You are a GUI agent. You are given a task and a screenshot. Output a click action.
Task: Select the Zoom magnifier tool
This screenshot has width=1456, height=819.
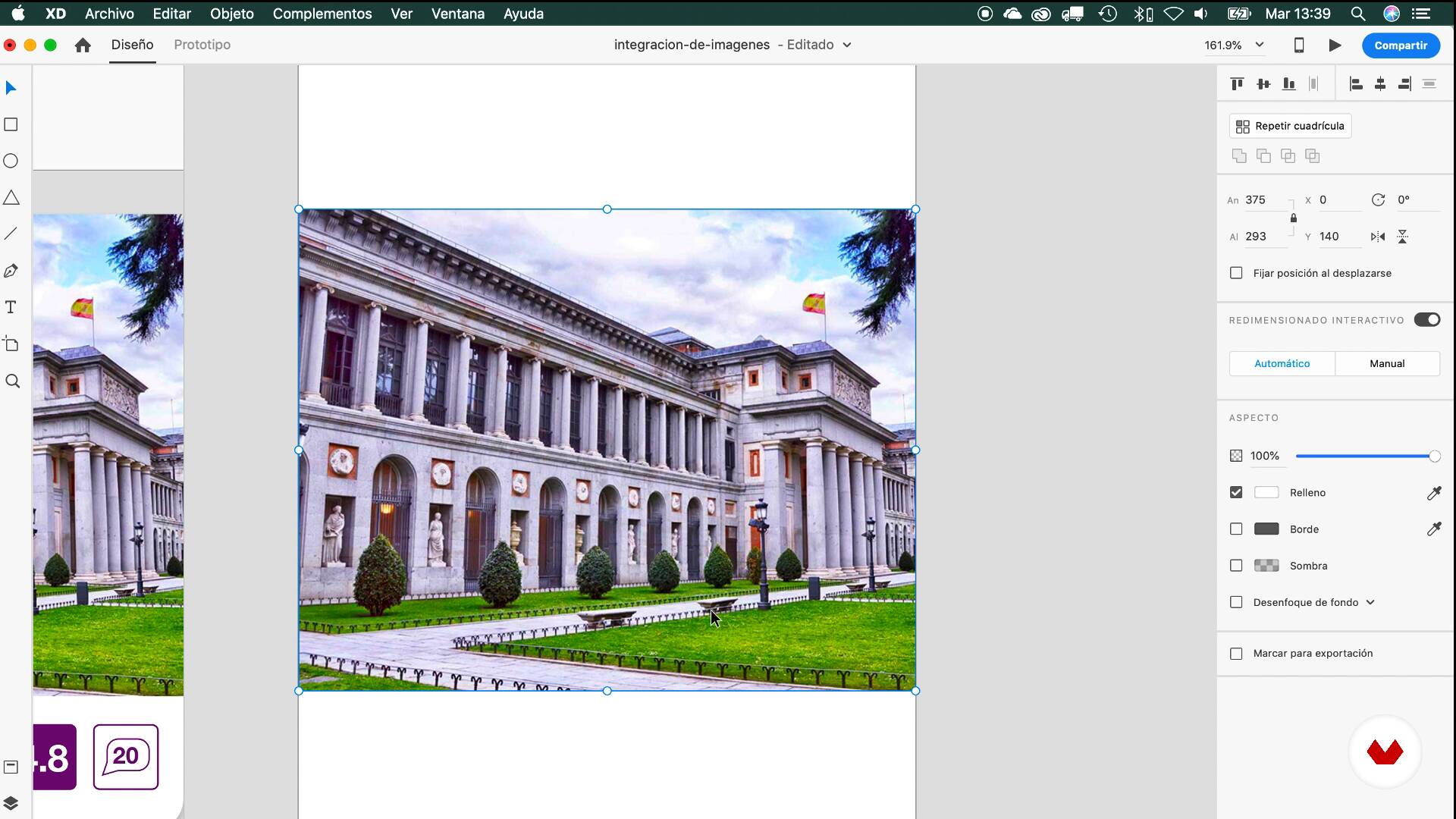click(x=12, y=381)
